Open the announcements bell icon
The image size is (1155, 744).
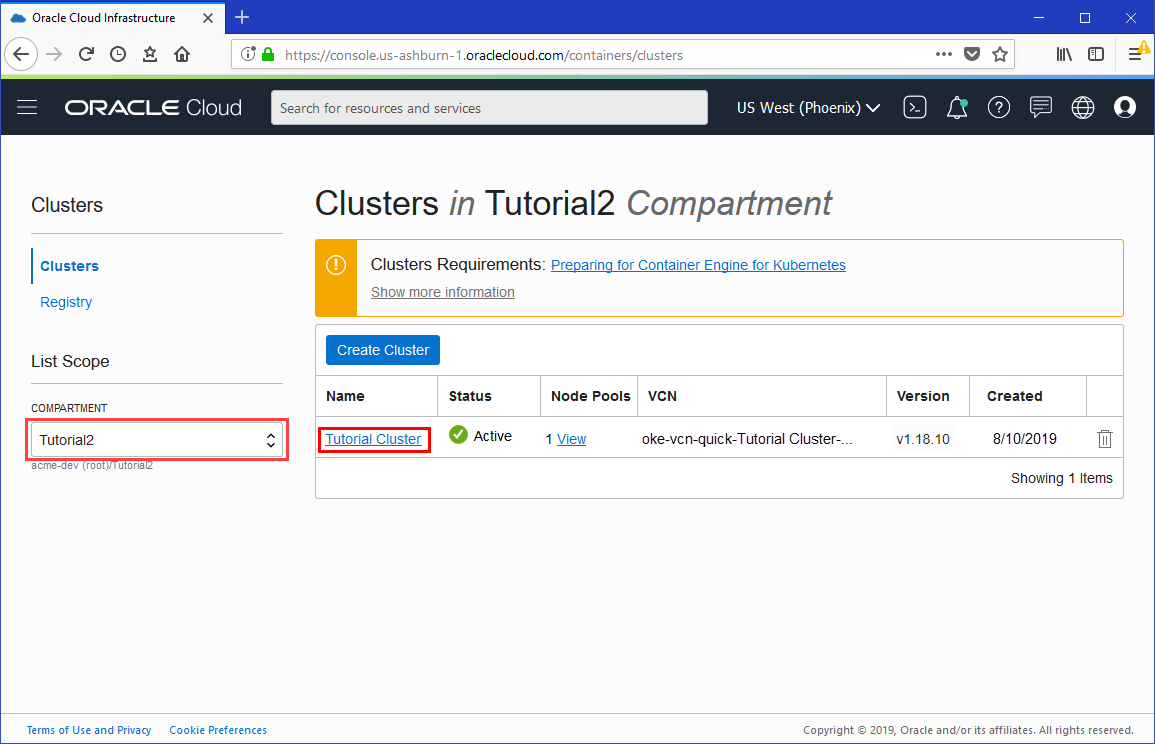tap(957, 108)
